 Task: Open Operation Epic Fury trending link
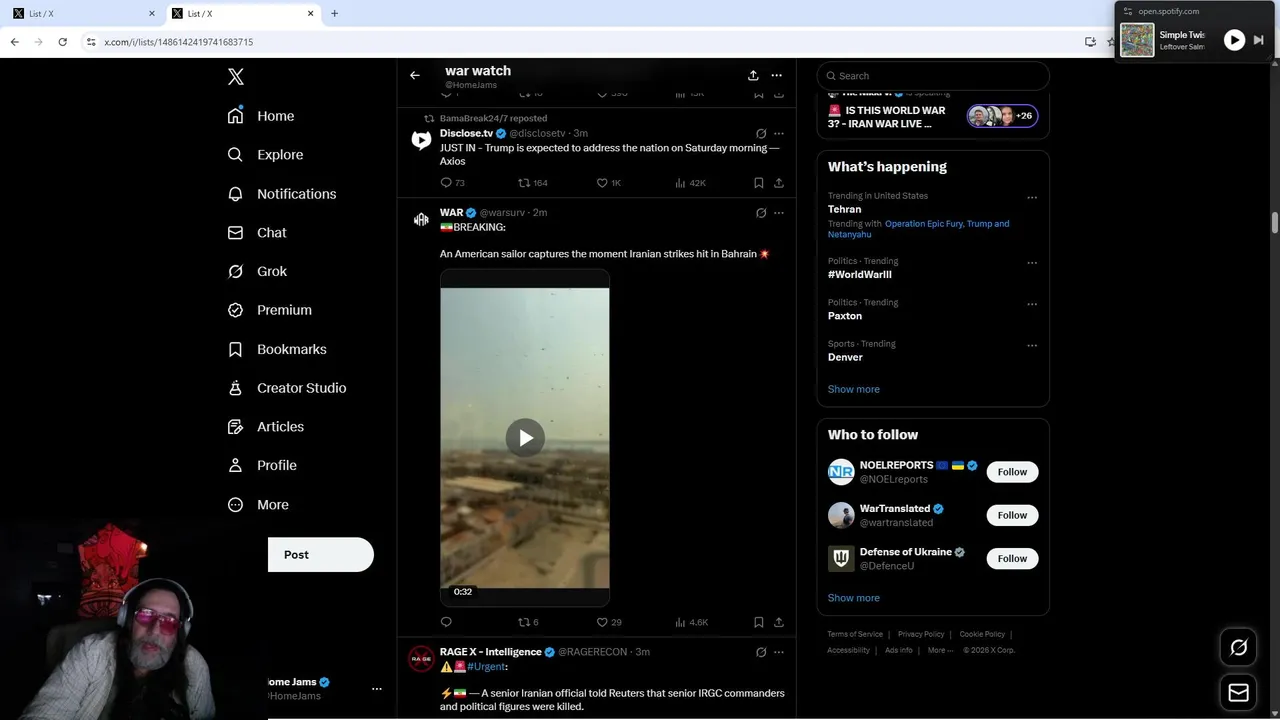pos(925,224)
